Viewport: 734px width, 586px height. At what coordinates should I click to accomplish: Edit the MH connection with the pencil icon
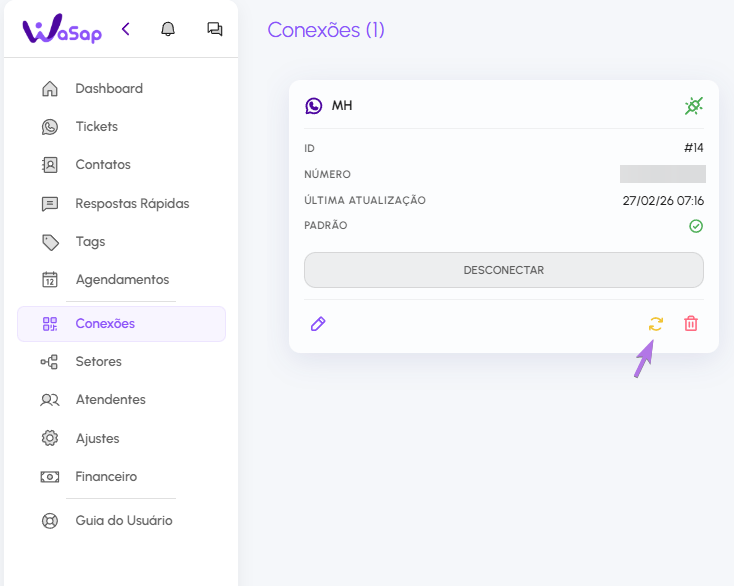click(318, 324)
